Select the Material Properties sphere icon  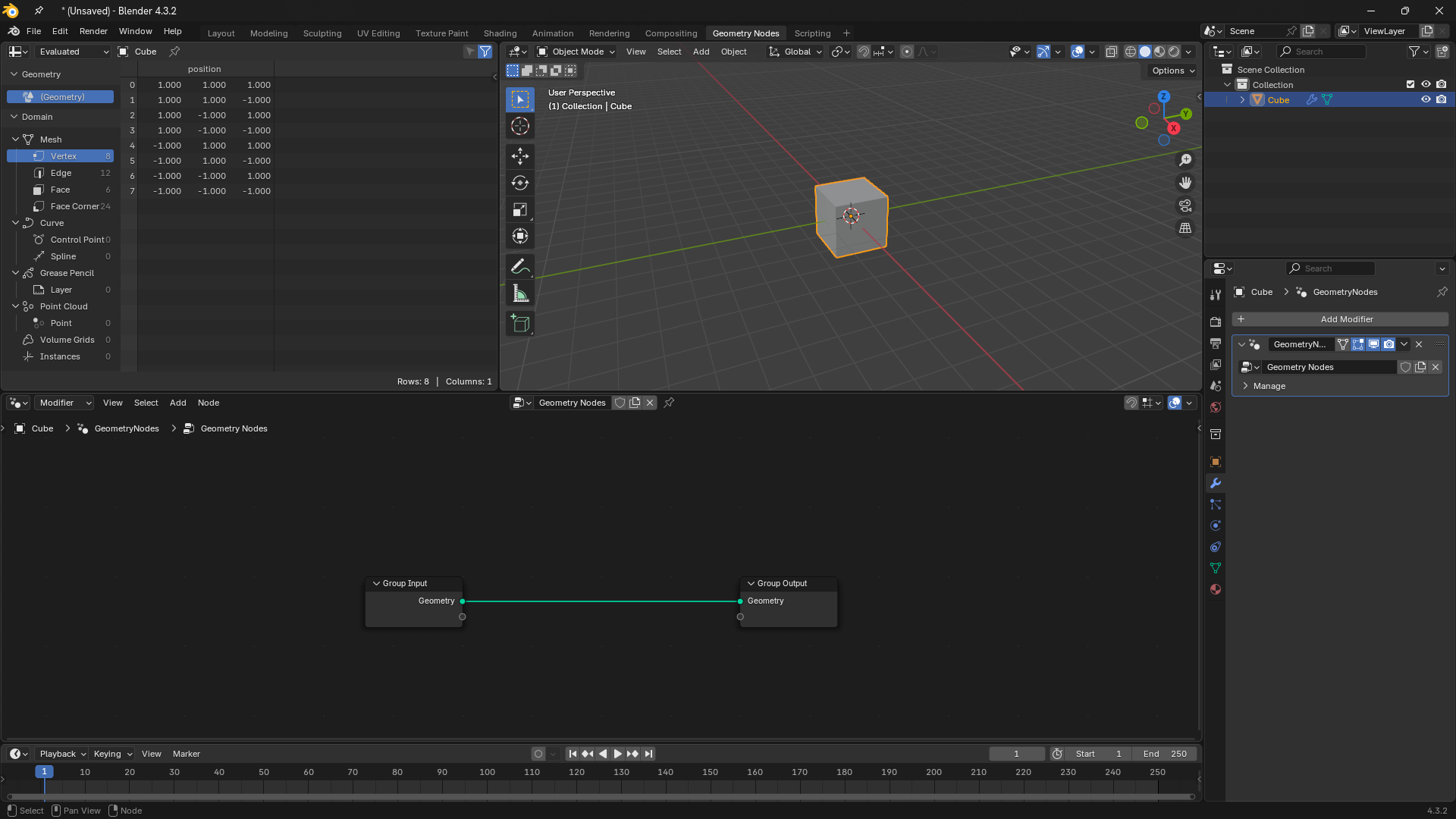pyautogui.click(x=1216, y=589)
